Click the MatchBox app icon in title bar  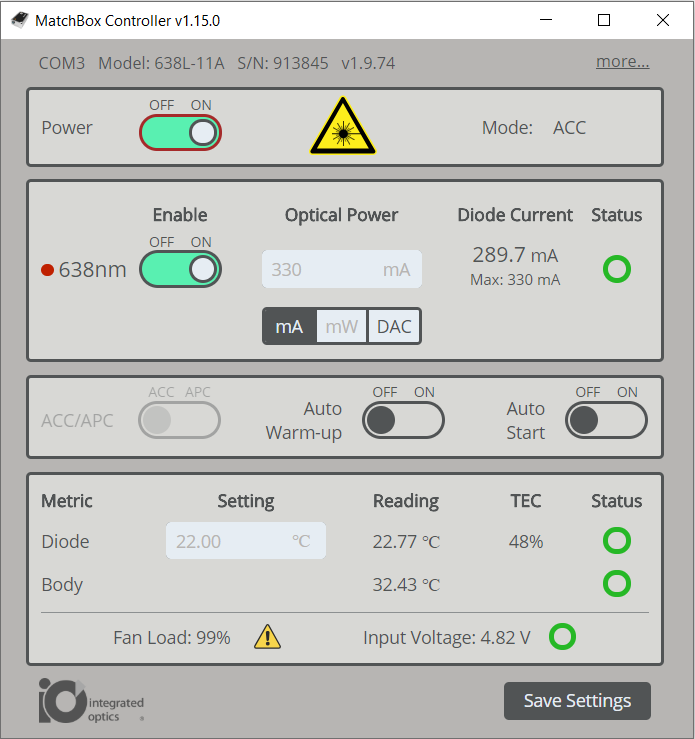(20, 20)
